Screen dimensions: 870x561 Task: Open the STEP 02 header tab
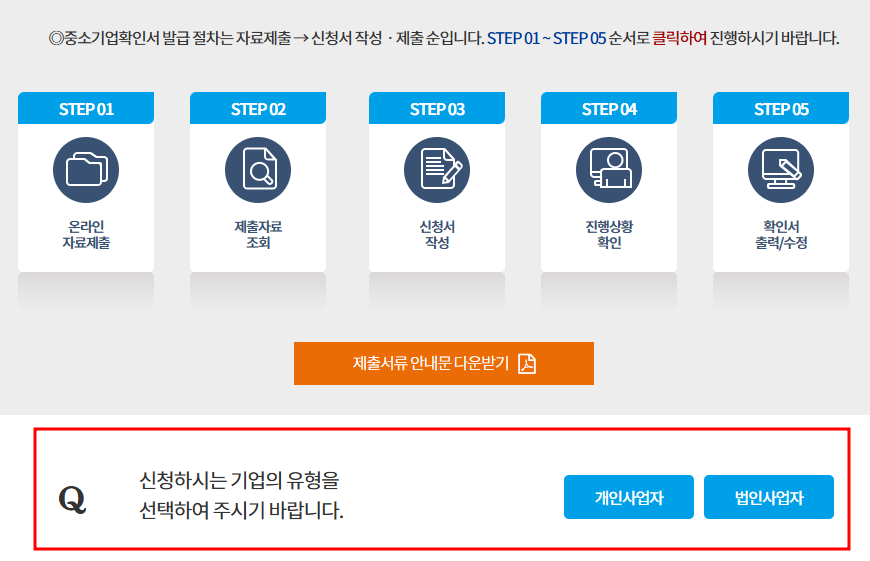(258, 108)
